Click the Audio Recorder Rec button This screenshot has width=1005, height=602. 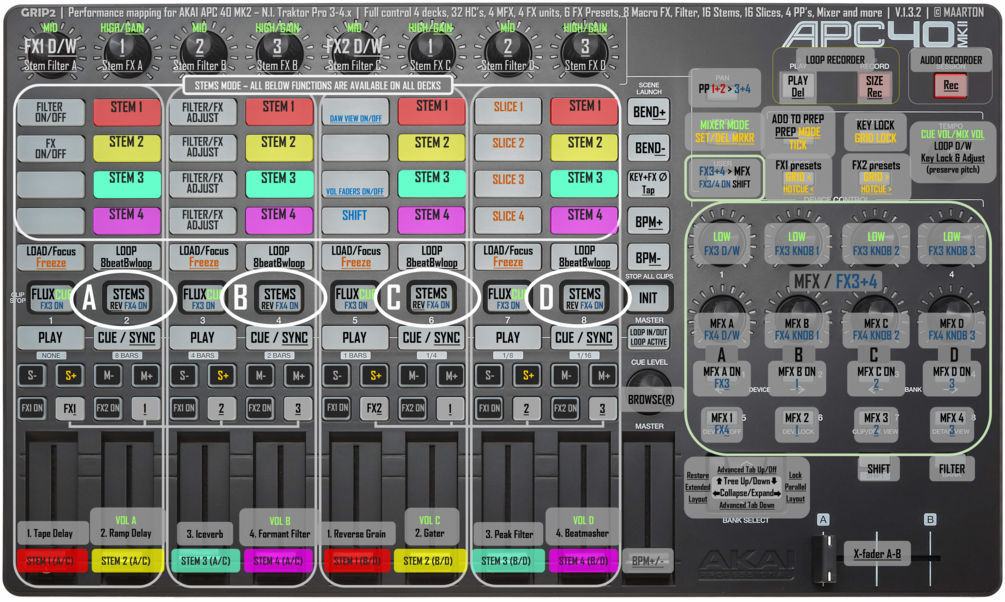951,85
